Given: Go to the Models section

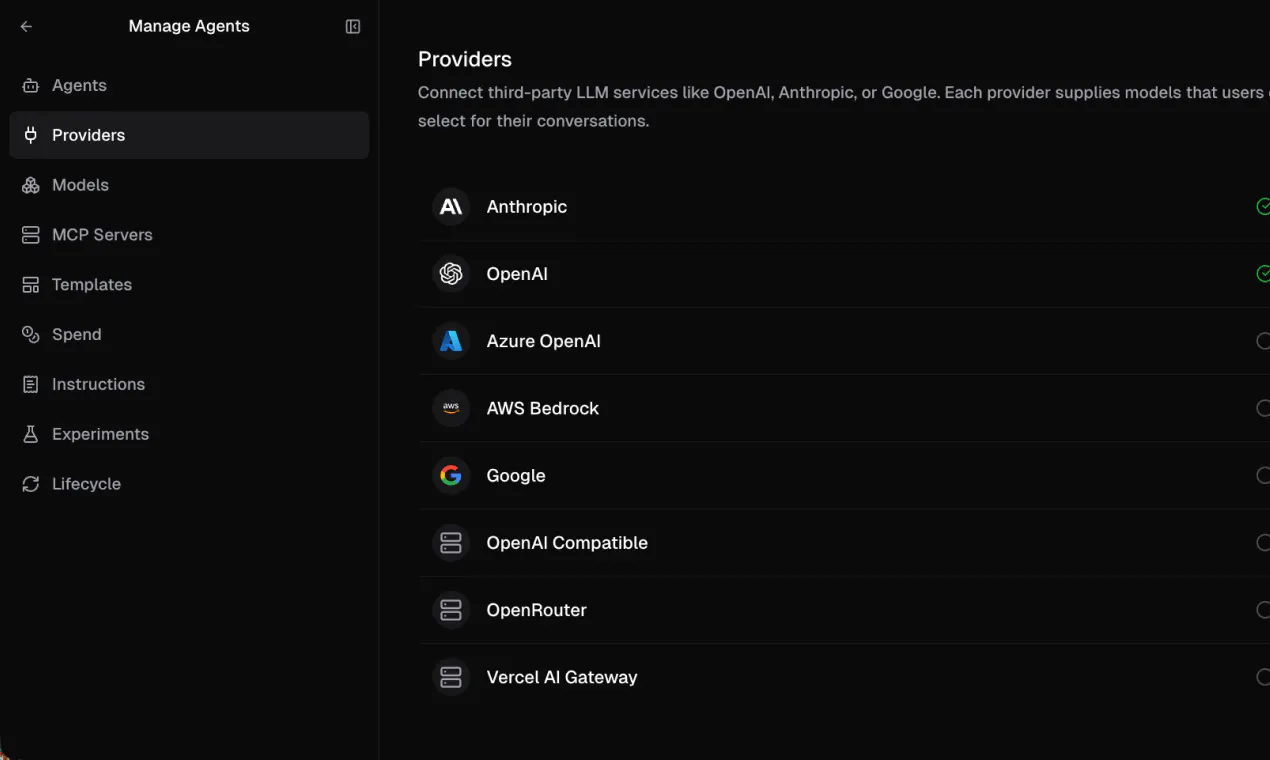Looking at the screenshot, I should coord(189,185).
